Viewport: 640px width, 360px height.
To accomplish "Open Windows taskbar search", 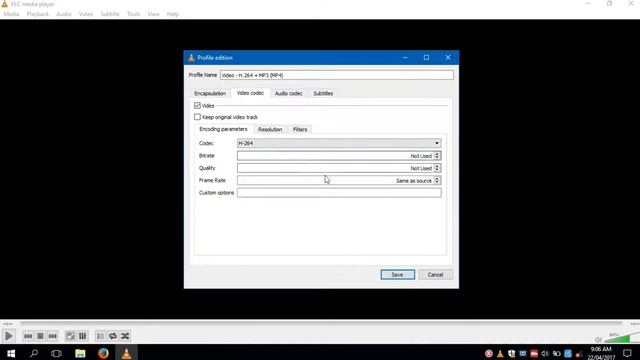I will (x=34, y=353).
